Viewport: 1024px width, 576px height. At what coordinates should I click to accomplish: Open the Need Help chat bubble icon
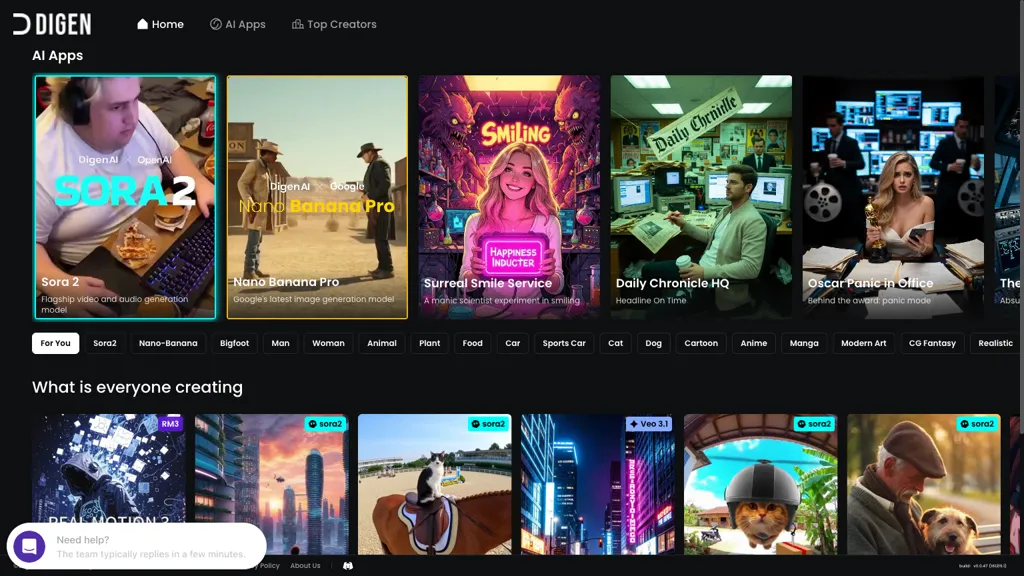(x=30, y=546)
